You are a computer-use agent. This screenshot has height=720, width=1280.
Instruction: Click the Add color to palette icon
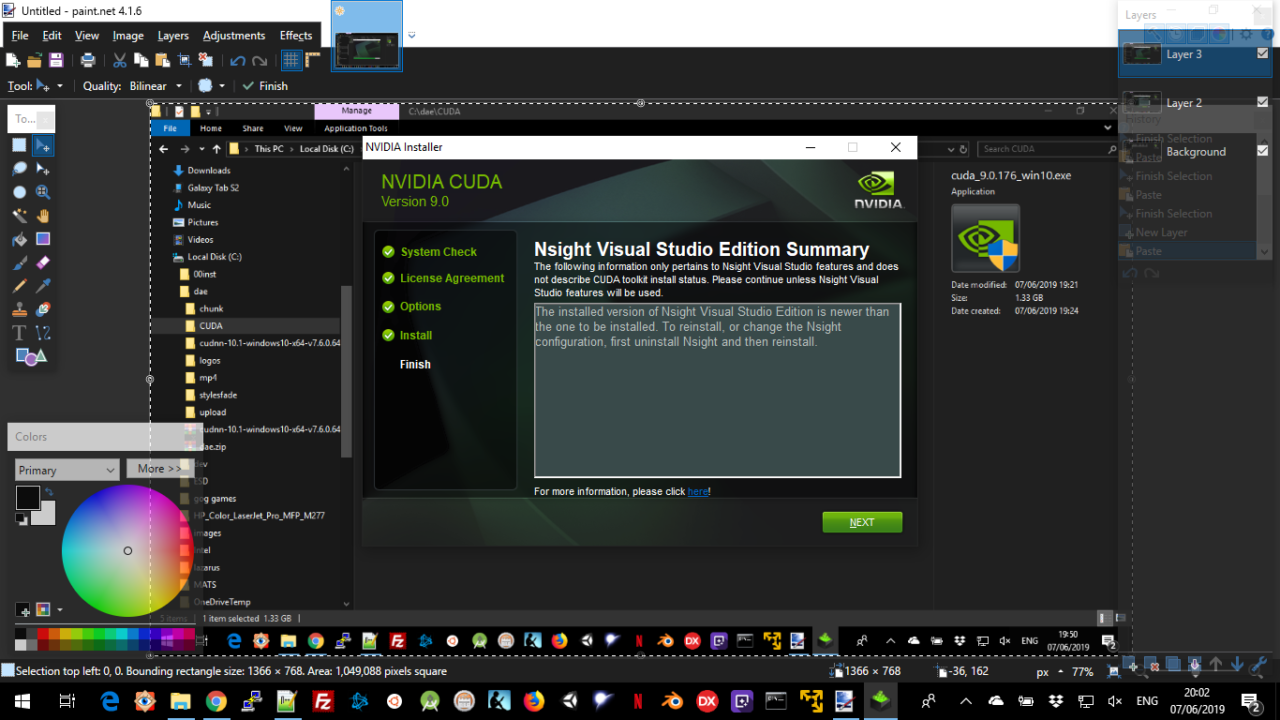23,609
